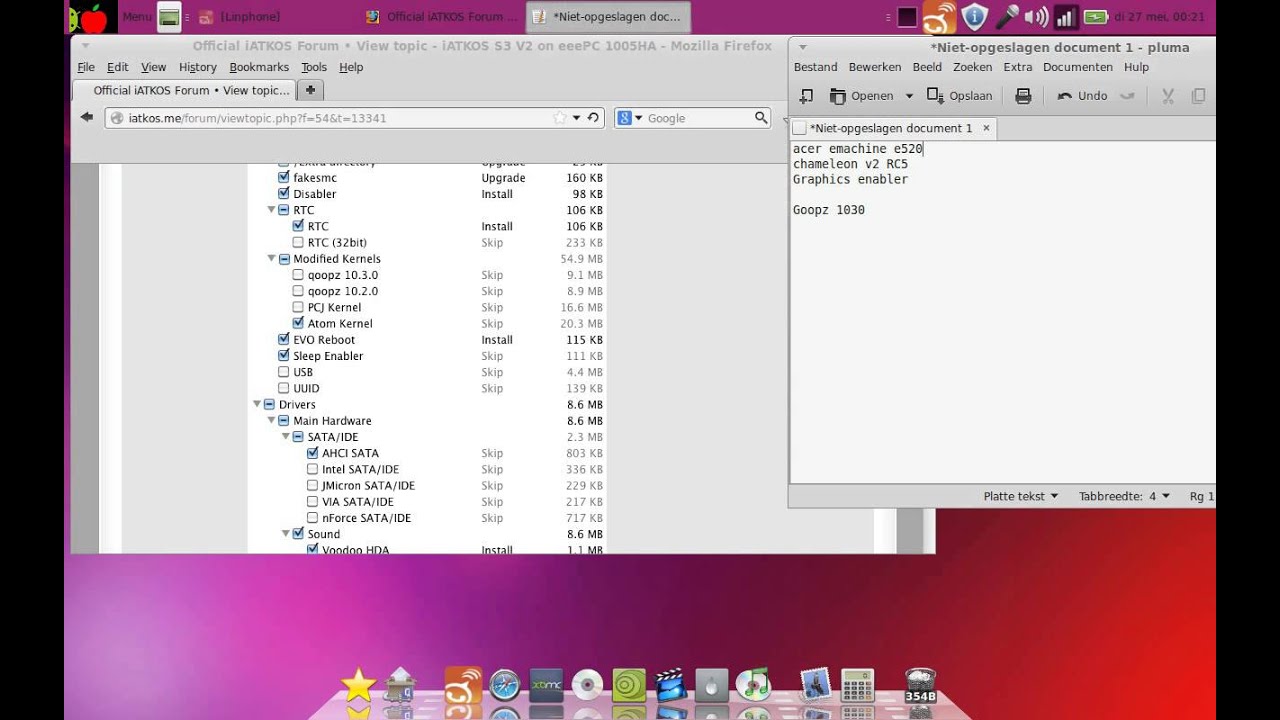This screenshot has height=720, width=1280.
Task: Click the copy icon in pluma toolbar
Action: coord(1198,96)
